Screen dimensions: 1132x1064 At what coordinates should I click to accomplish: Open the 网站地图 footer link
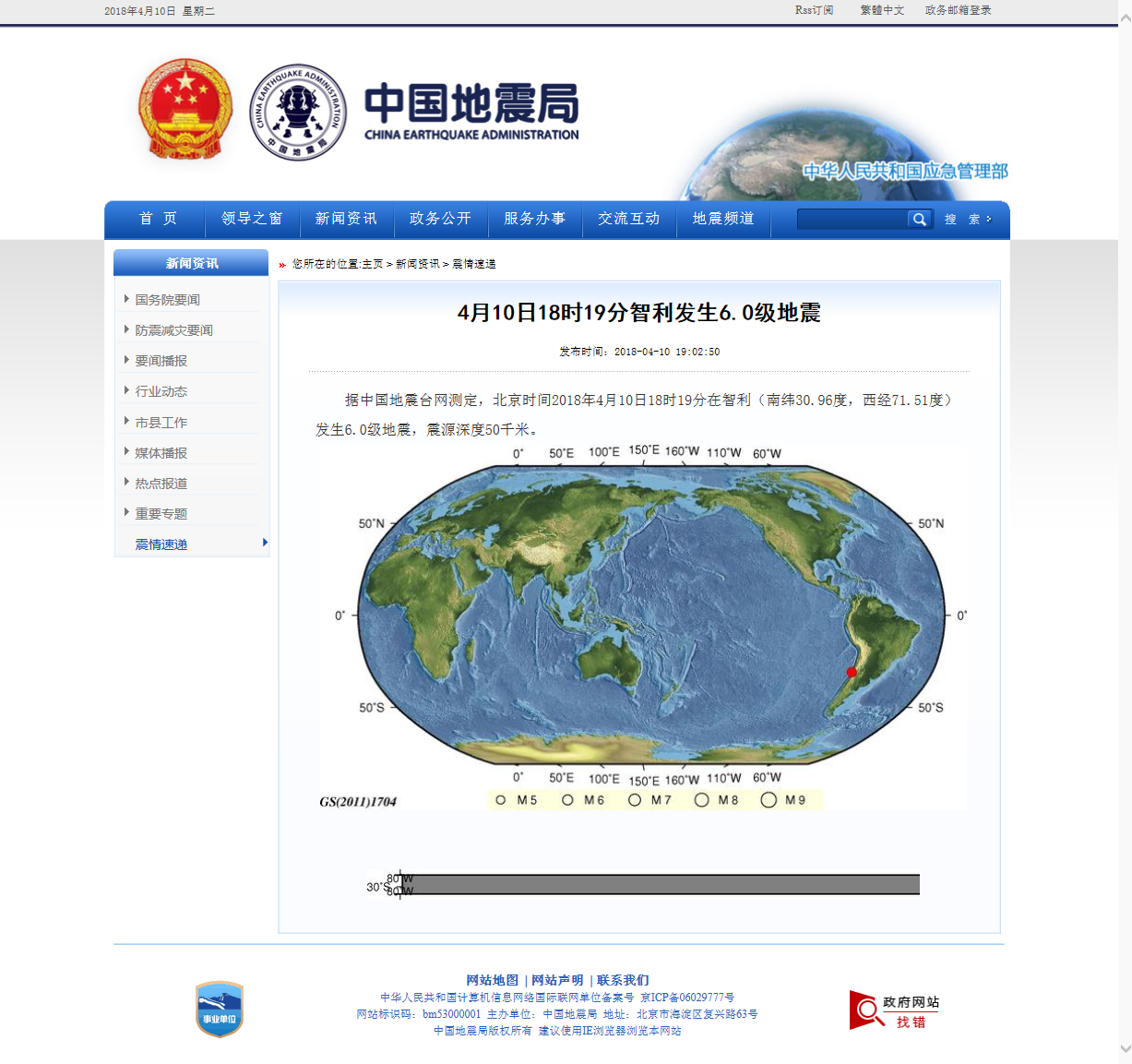click(494, 979)
